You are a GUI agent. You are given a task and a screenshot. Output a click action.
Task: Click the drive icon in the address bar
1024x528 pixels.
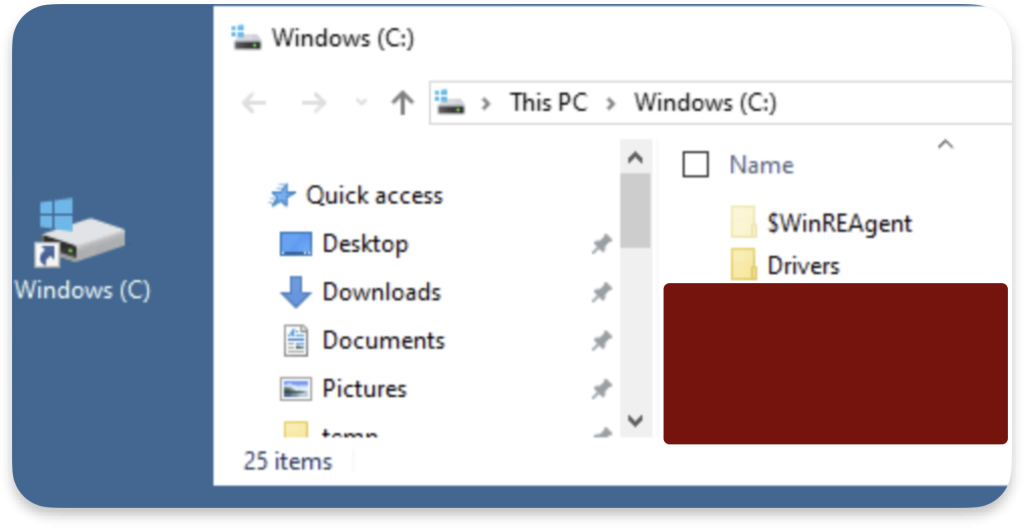pos(449,103)
